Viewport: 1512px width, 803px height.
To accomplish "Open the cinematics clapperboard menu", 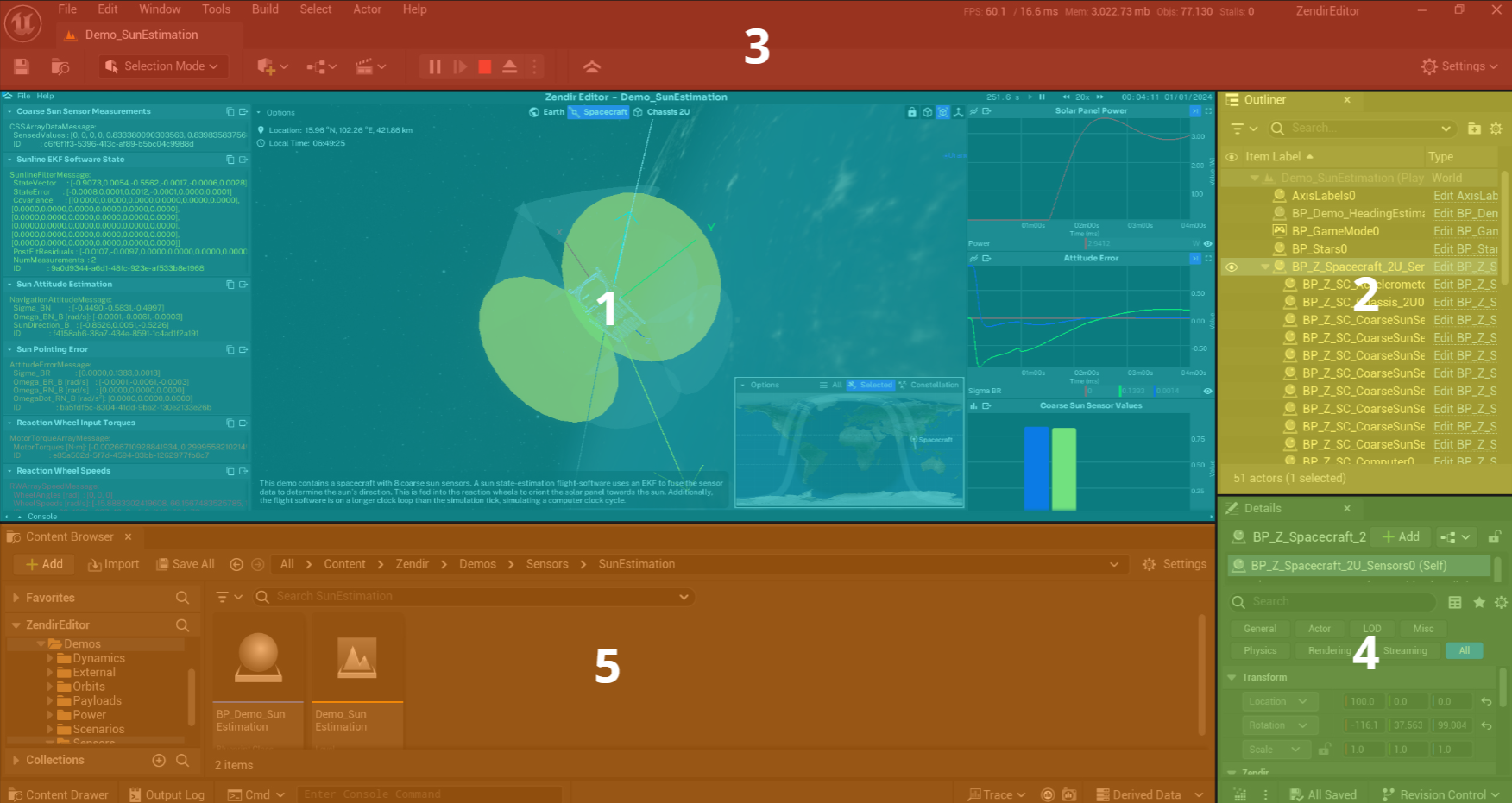I will (x=369, y=66).
